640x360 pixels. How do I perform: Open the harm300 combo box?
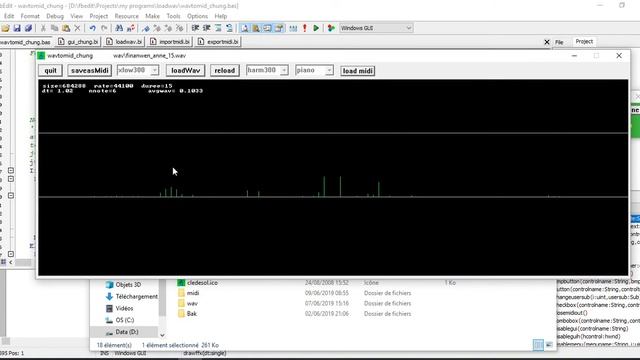pyautogui.click(x=267, y=70)
